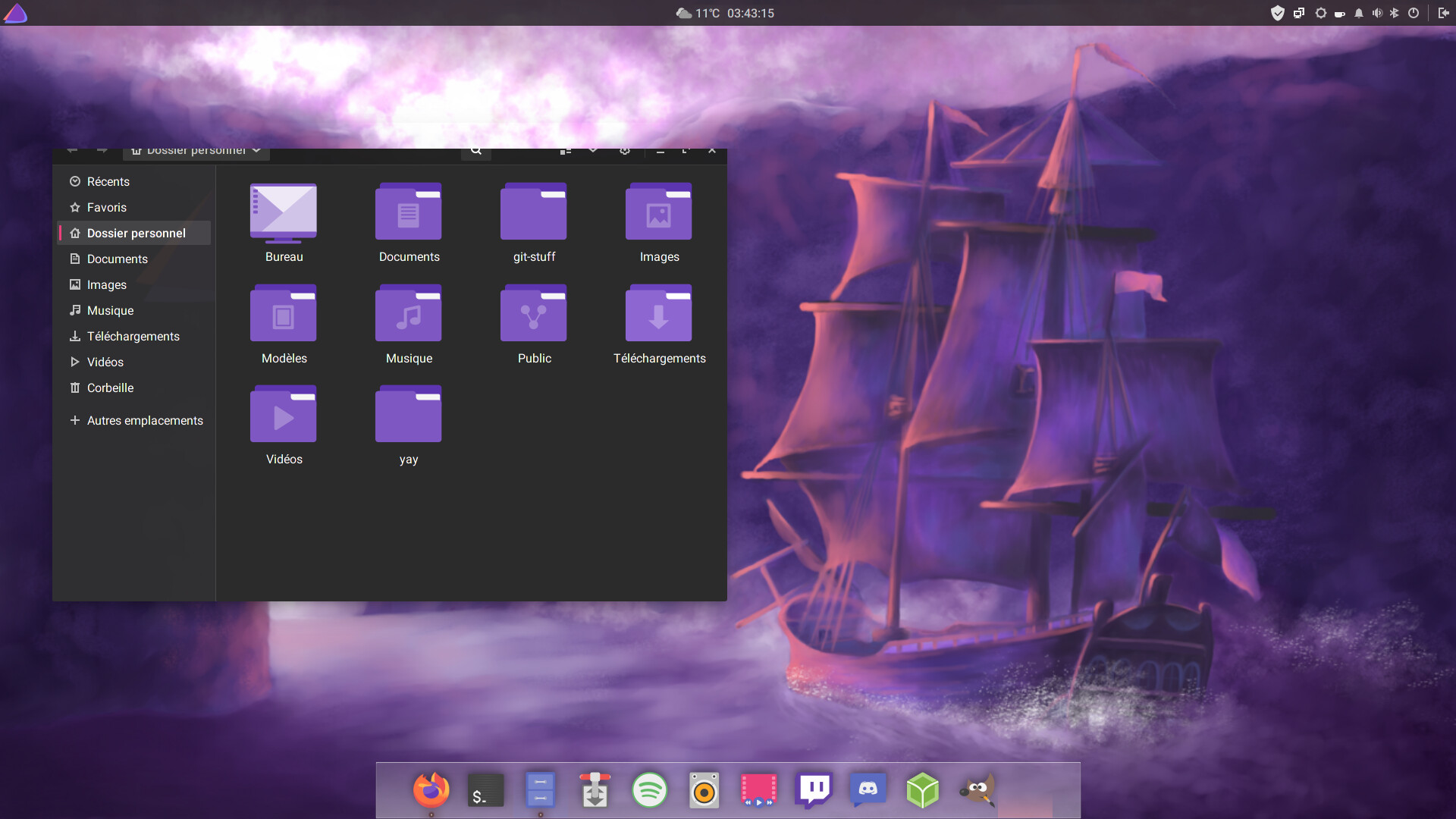Open the brightness tray icon

pos(1321,13)
